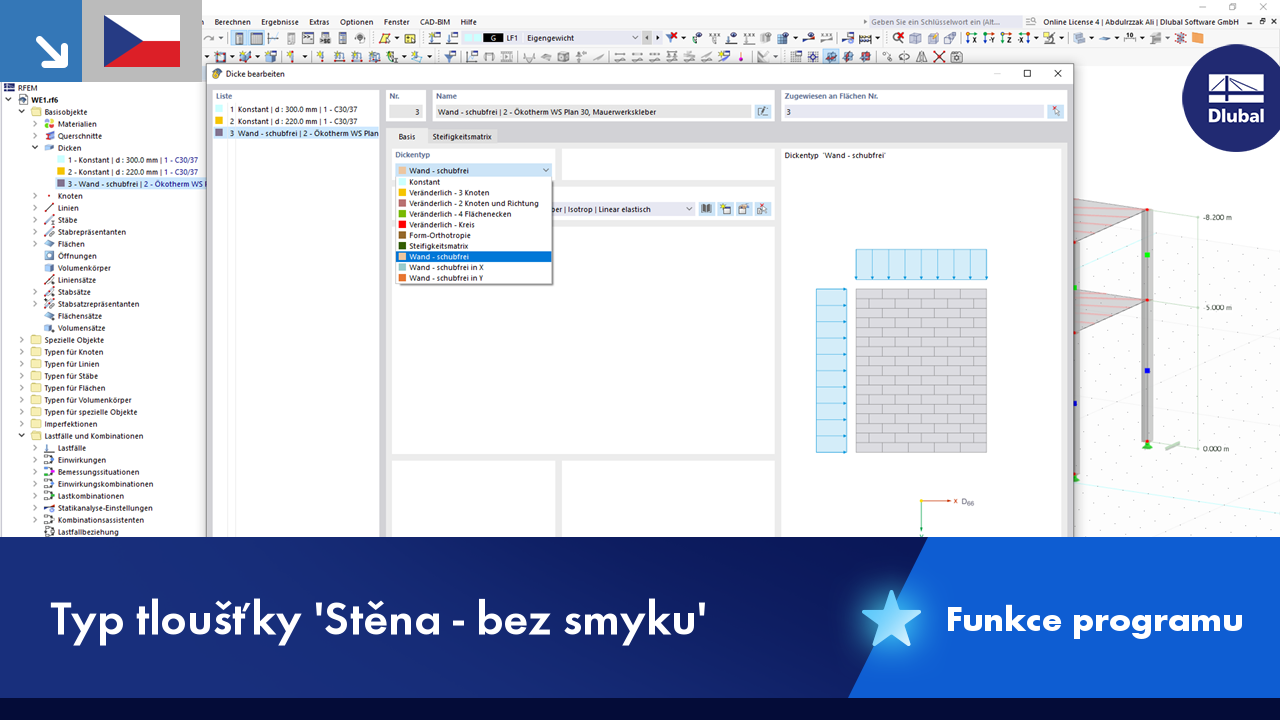Toggle the Tables panel visibility icon
Screen dimensions: 1280x720
pyautogui.click(x=256, y=37)
